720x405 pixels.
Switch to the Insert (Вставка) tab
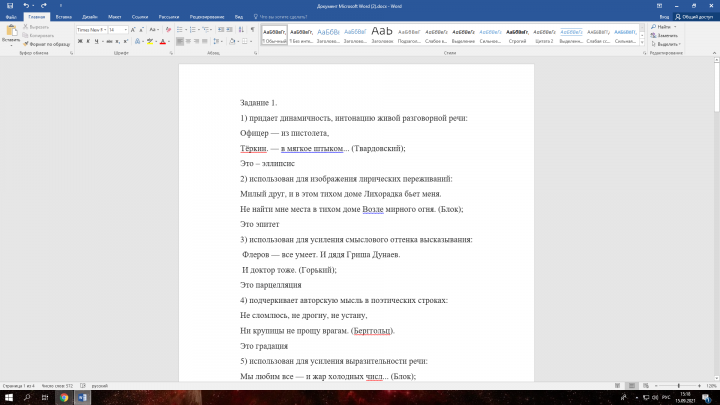pos(63,17)
